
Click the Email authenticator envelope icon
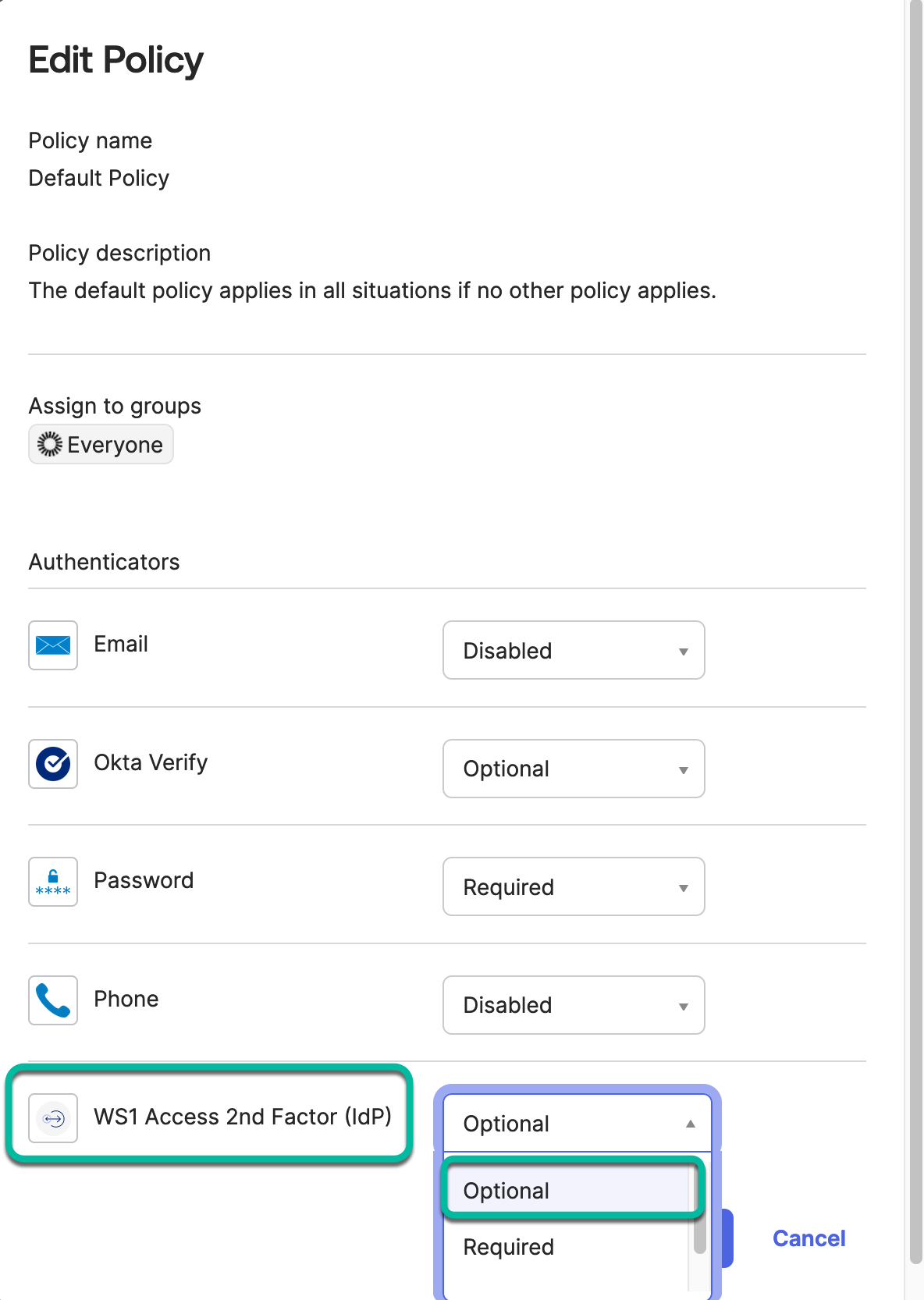53,645
